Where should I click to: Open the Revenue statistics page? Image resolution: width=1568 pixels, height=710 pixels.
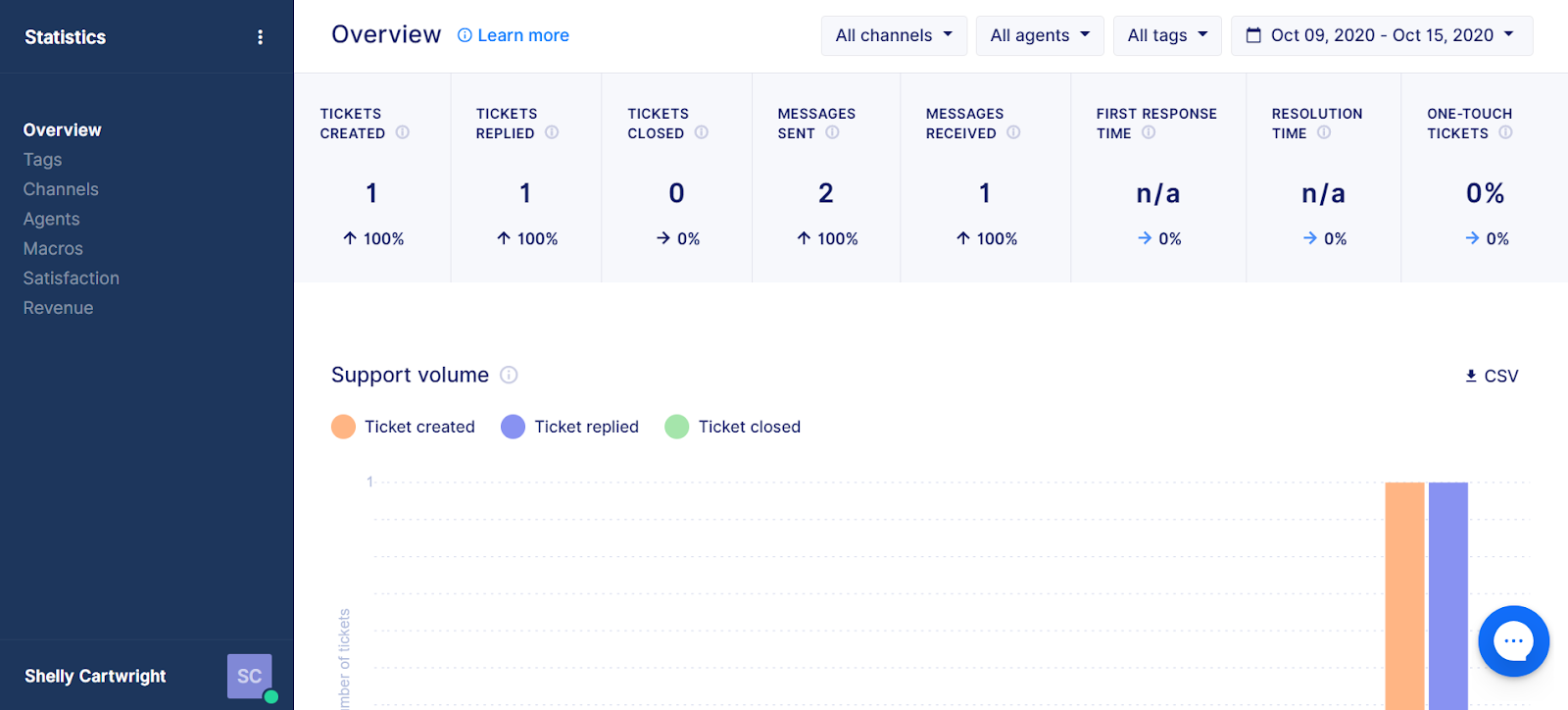59,308
